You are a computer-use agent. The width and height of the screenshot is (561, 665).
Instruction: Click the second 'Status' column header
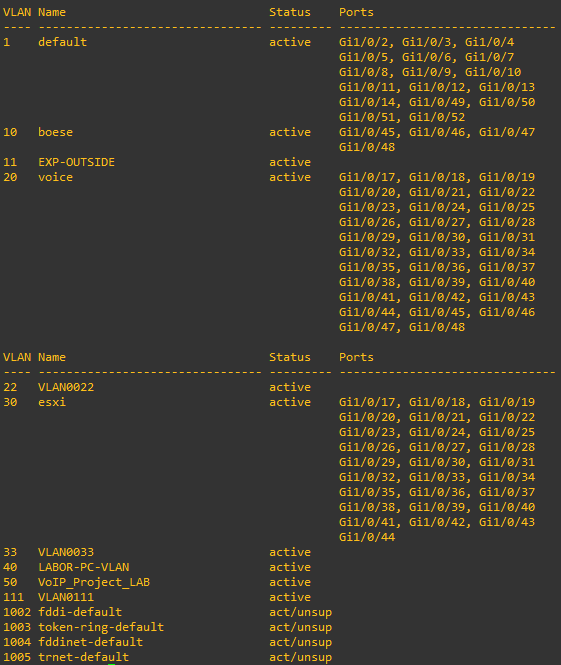pyautogui.click(x=290, y=357)
